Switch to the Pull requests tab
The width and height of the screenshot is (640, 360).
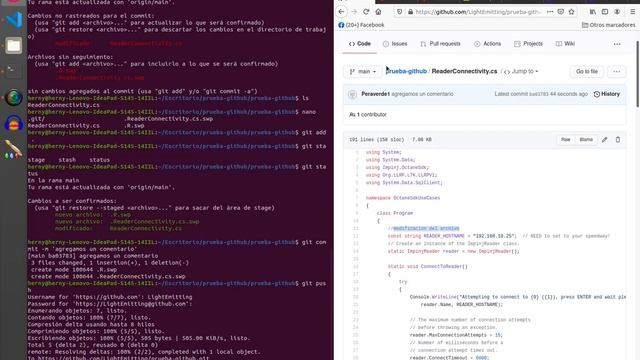pos(440,44)
